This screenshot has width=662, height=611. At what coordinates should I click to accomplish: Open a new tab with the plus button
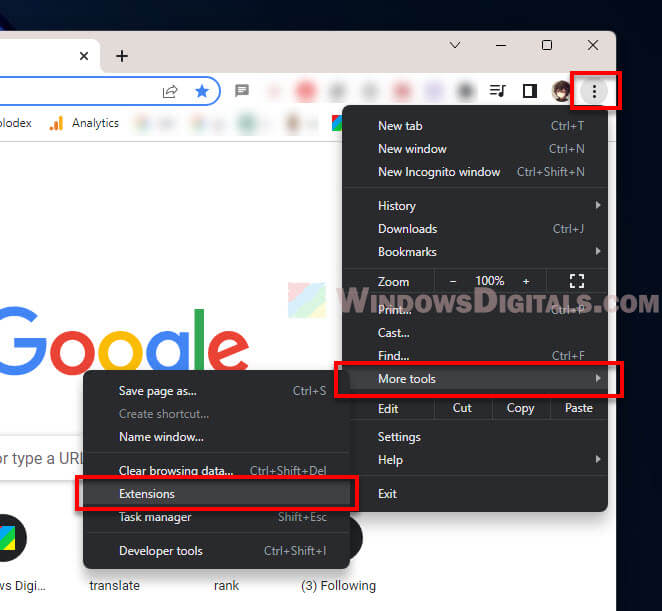122,56
